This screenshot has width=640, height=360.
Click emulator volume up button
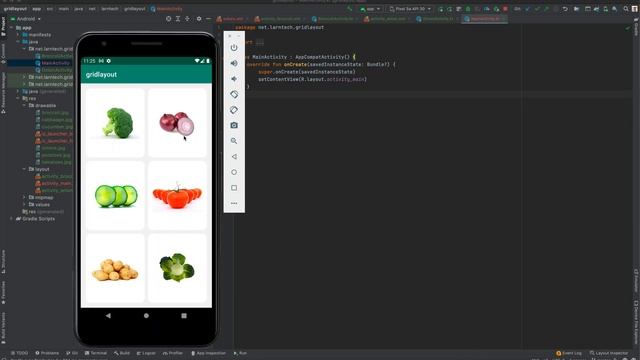(234, 63)
